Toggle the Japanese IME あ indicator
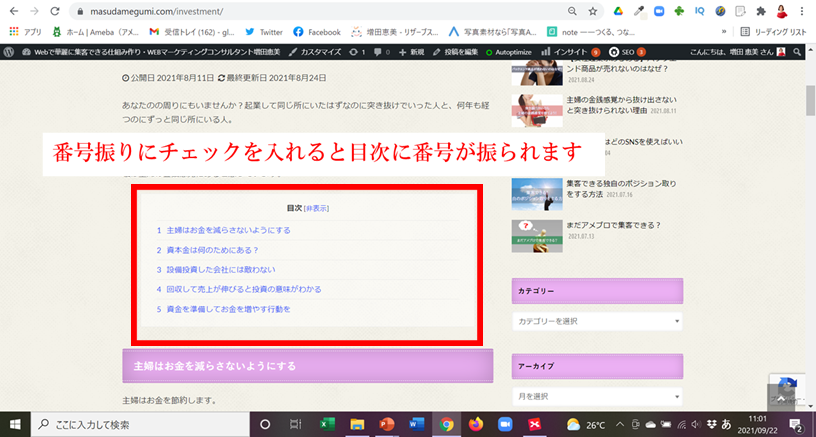This screenshot has height=437, width=816. [726, 425]
